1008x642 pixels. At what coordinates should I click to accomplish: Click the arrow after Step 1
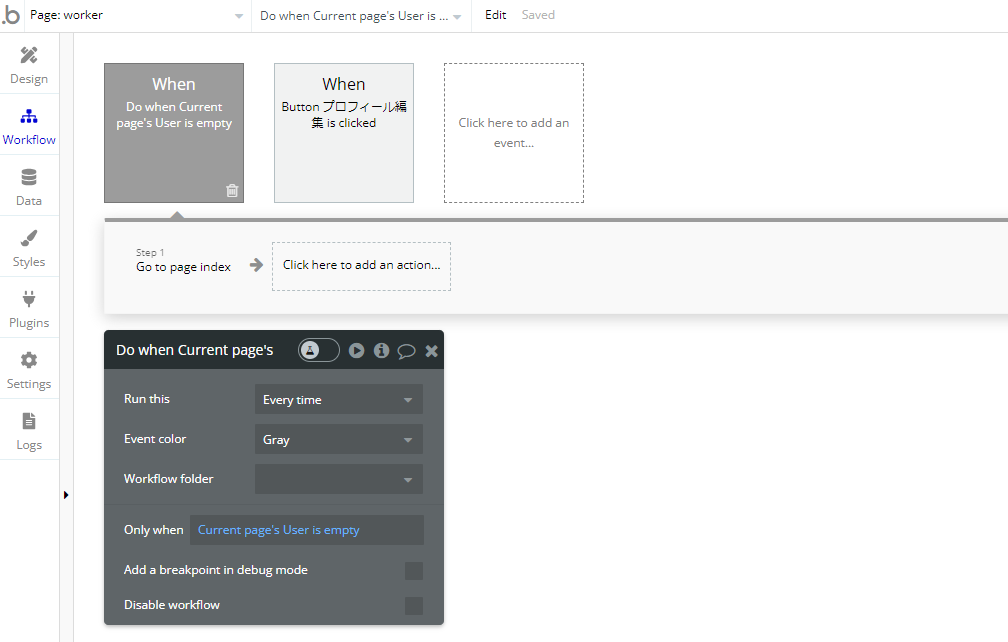(256, 265)
